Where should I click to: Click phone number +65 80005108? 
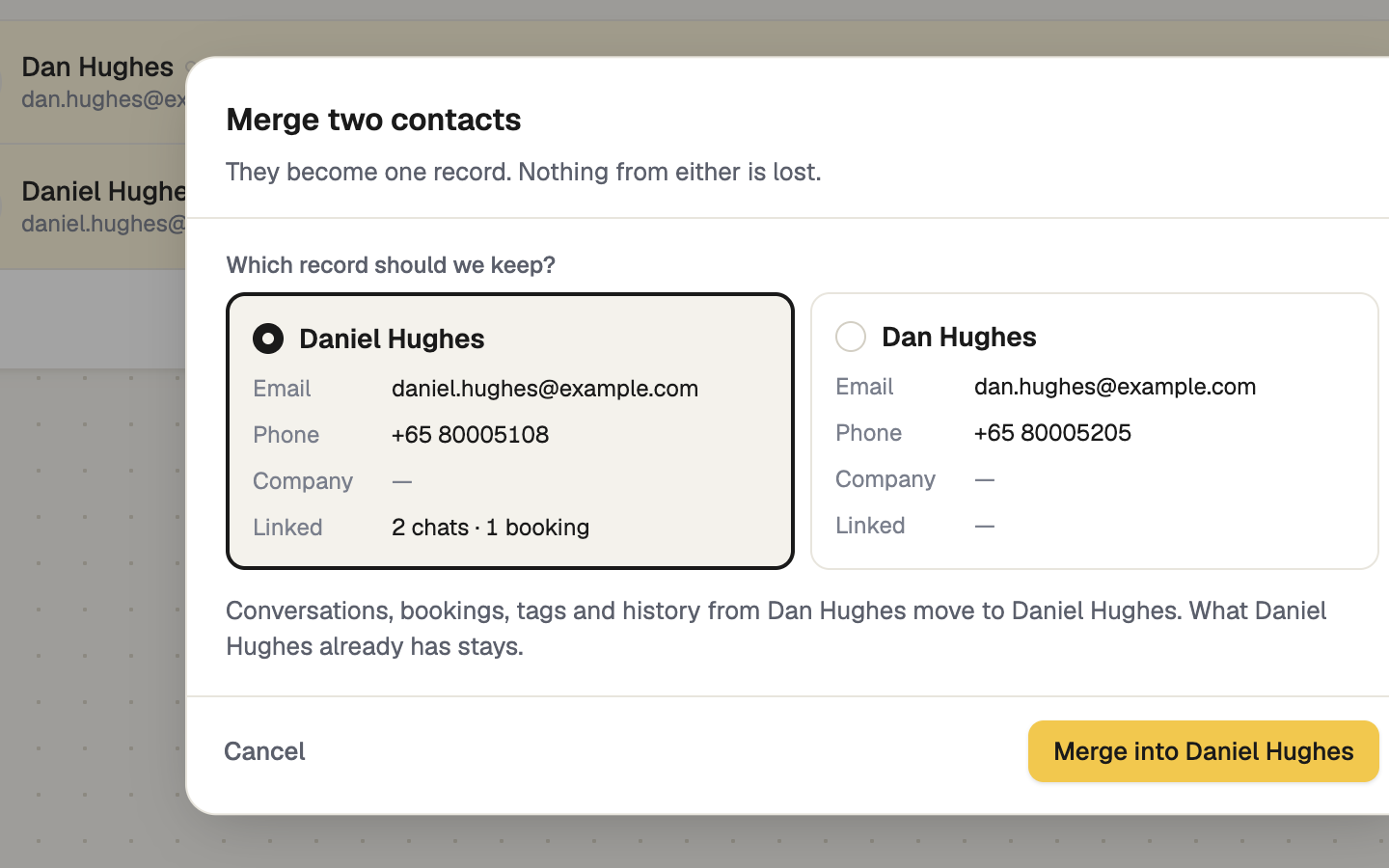[470, 434]
